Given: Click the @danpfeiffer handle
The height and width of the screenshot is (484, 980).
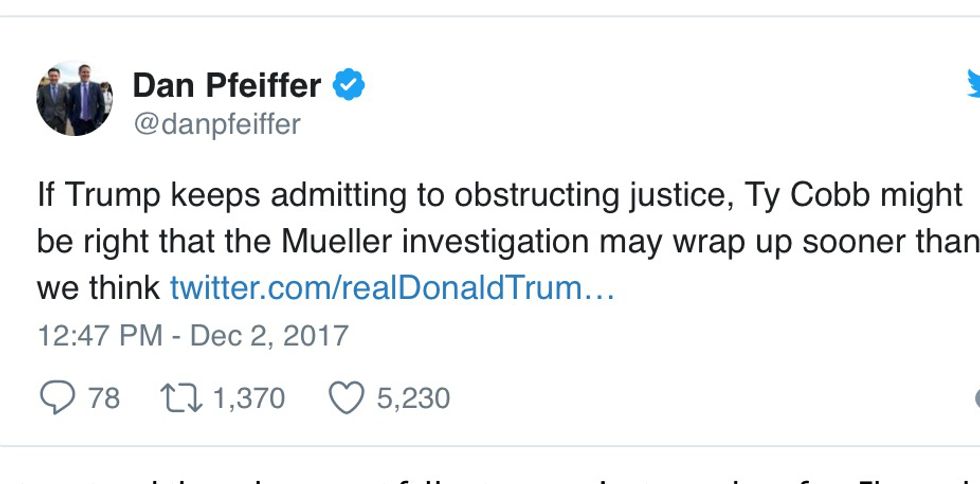Looking at the screenshot, I should [216, 124].
